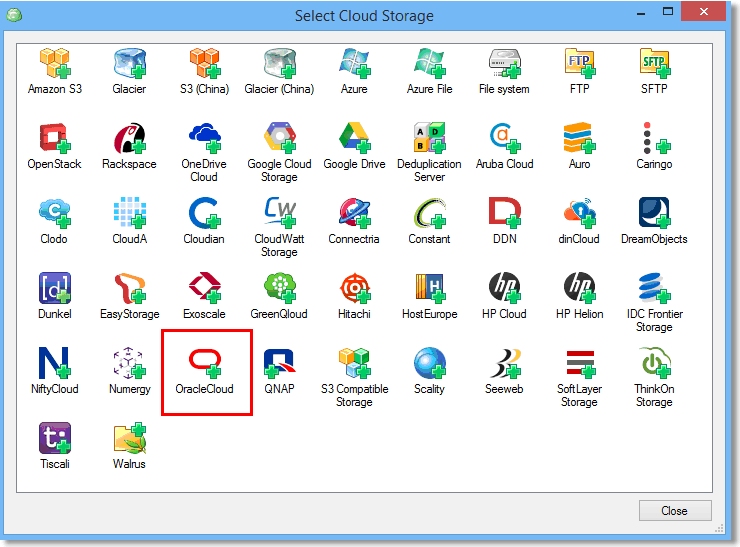This screenshot has width=740, height=547.
Task: Open the S3 Compatible Storage icon
Action: [354, 363]
